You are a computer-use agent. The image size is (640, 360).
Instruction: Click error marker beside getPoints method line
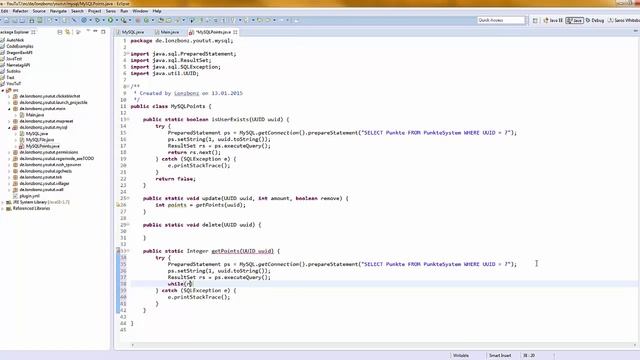(x=118, y=251)
